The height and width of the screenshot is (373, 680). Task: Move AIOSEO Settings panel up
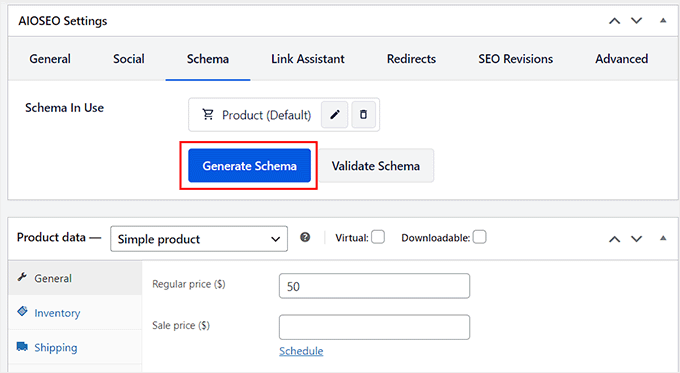coord(614,21)
